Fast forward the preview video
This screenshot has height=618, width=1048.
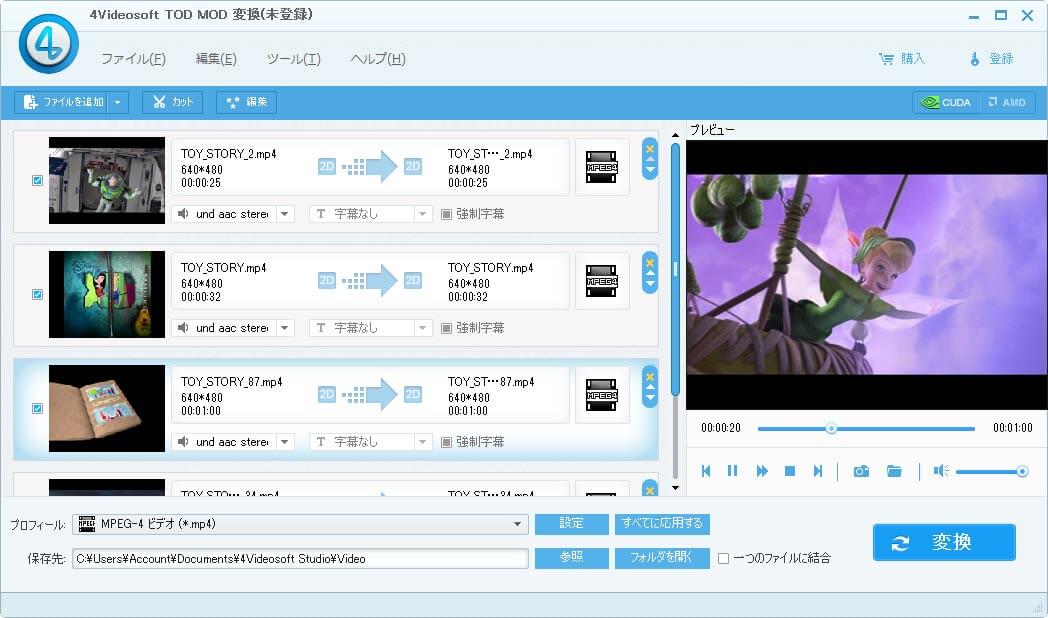761,471
